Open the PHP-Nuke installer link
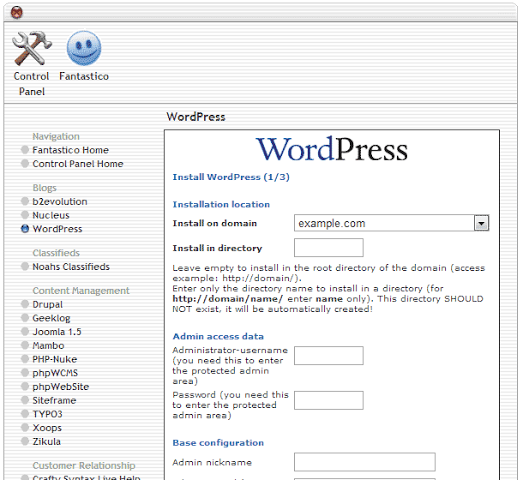This screenshot has height=480, width=523. 54,359
